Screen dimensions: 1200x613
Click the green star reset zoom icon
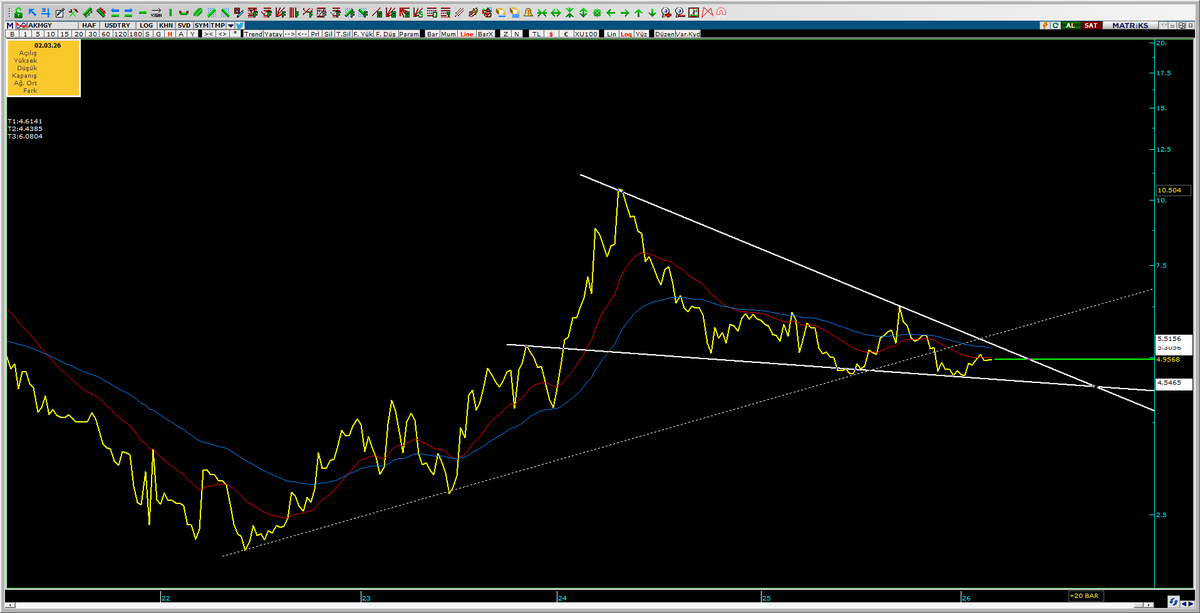pos(597,12)
